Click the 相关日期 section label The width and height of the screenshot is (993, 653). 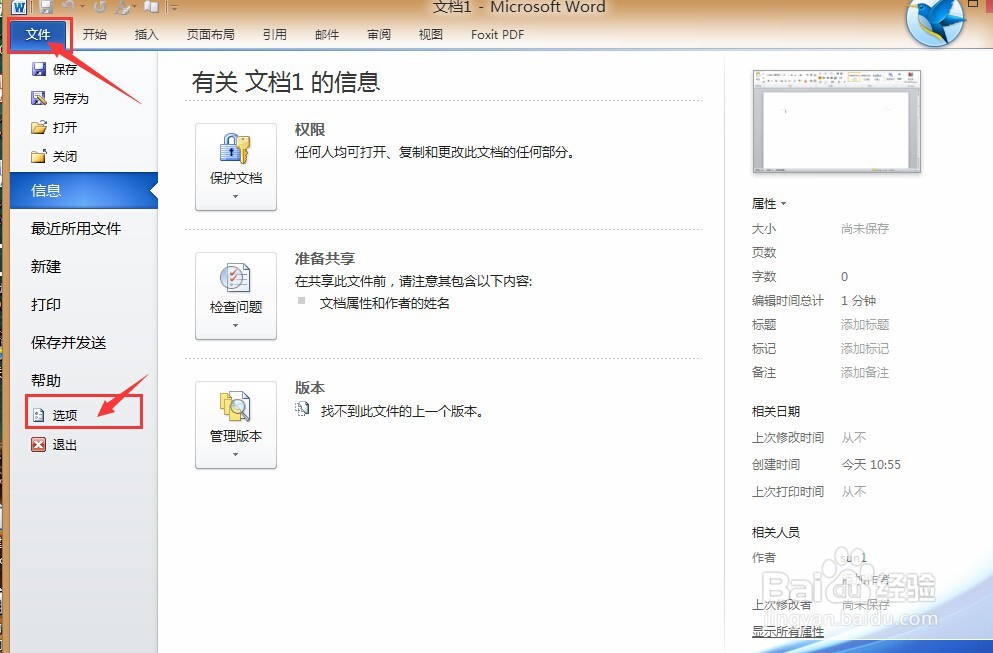[x=775, y=411]
